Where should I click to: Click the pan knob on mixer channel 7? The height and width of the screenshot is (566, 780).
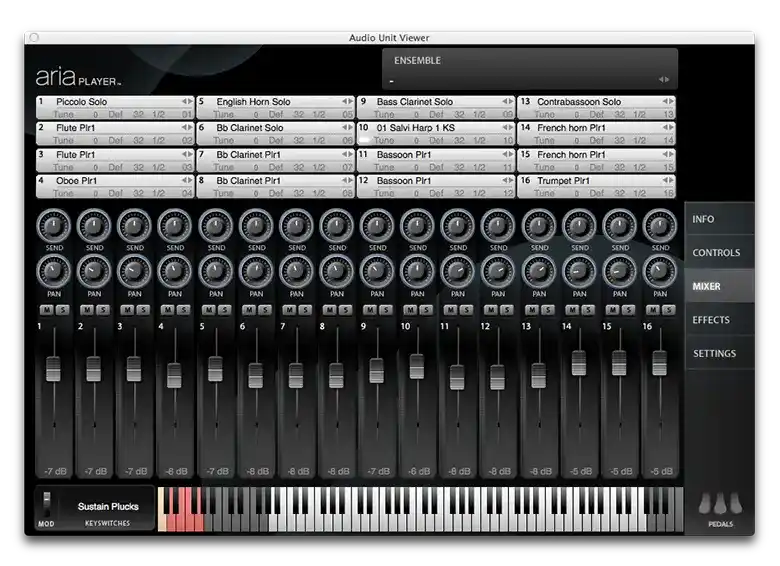click(296, 272)
